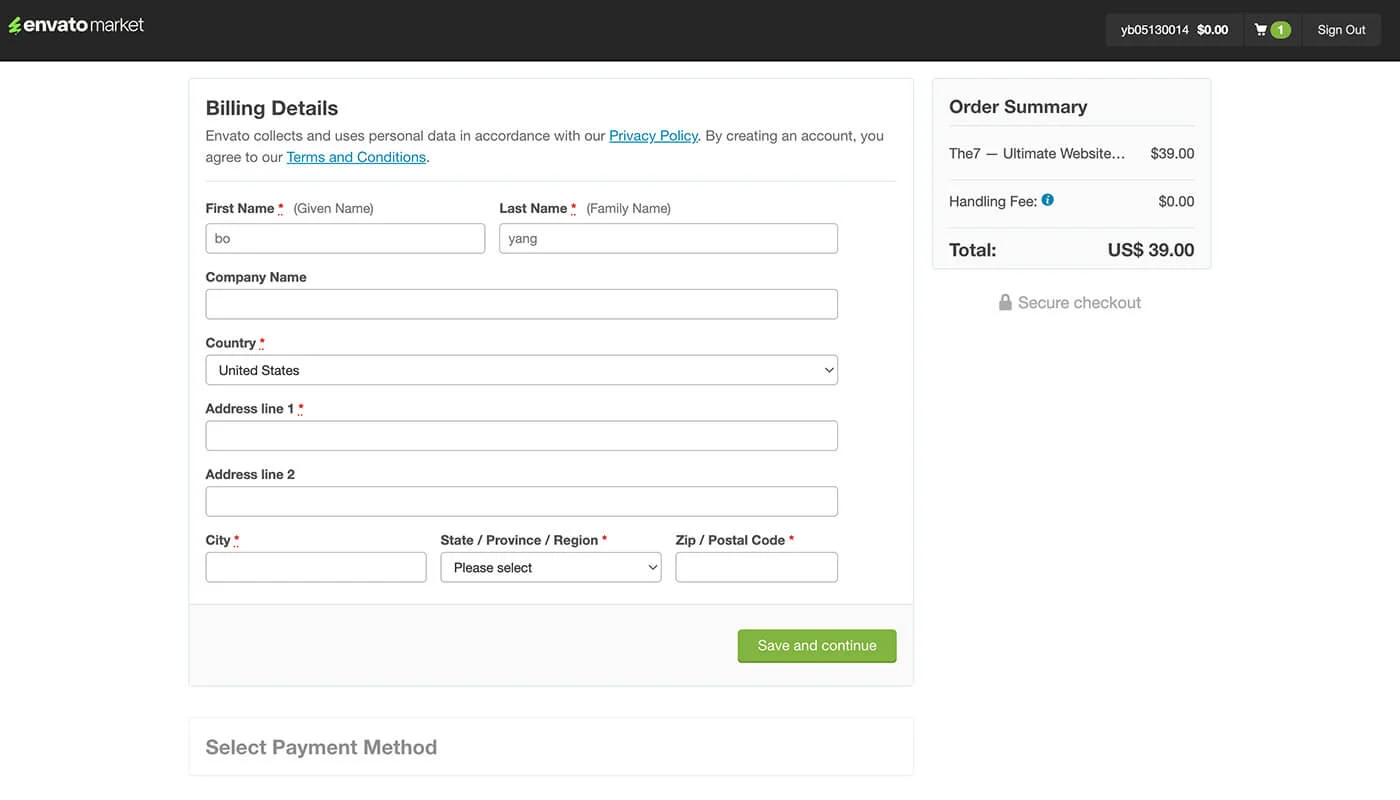Image resolution: width=1400 pixels, height=800 pixels.
Task: Click the Save and continue button
Action: tap(816, 646)
